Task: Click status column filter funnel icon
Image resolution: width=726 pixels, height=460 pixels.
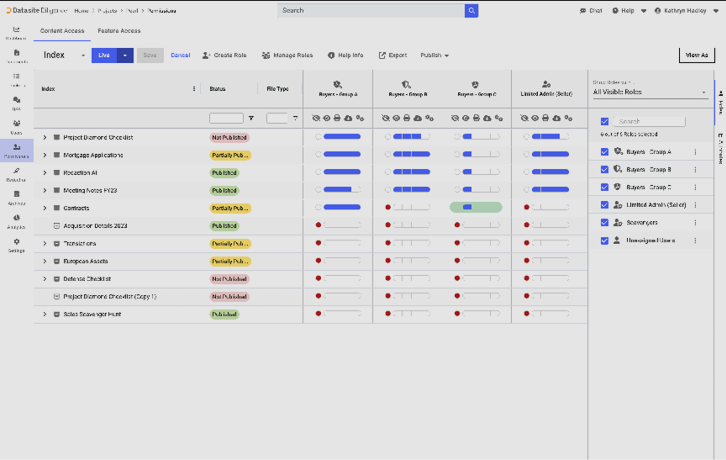Action: point(251,118)
